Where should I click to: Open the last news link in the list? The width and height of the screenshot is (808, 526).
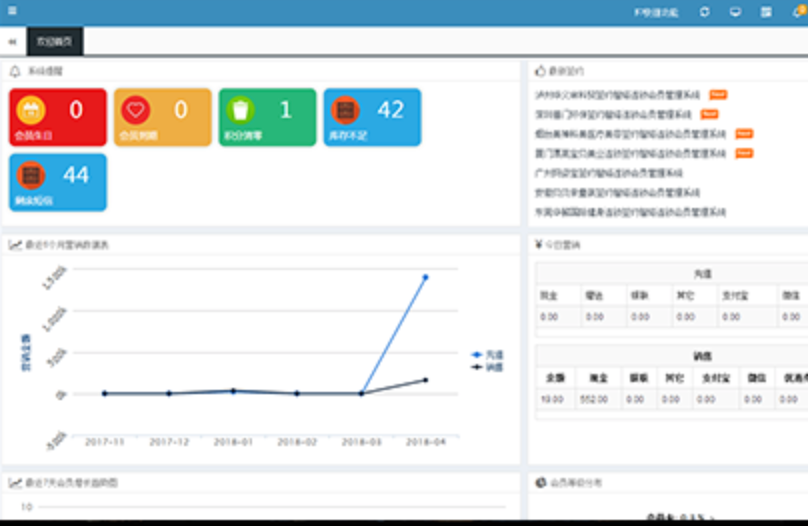click(630, 212)
